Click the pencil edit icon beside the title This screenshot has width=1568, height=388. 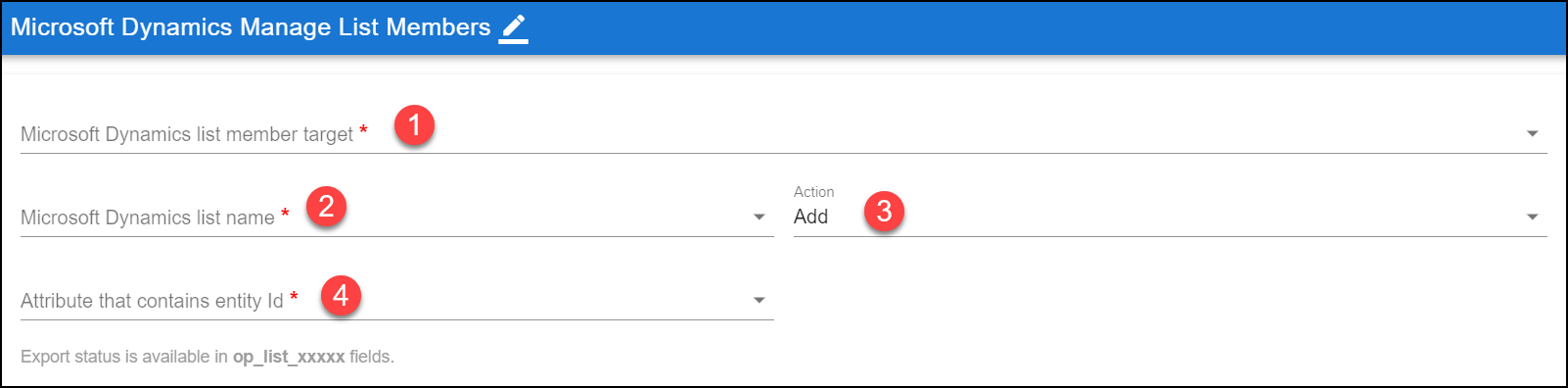[x=514, y=28]
